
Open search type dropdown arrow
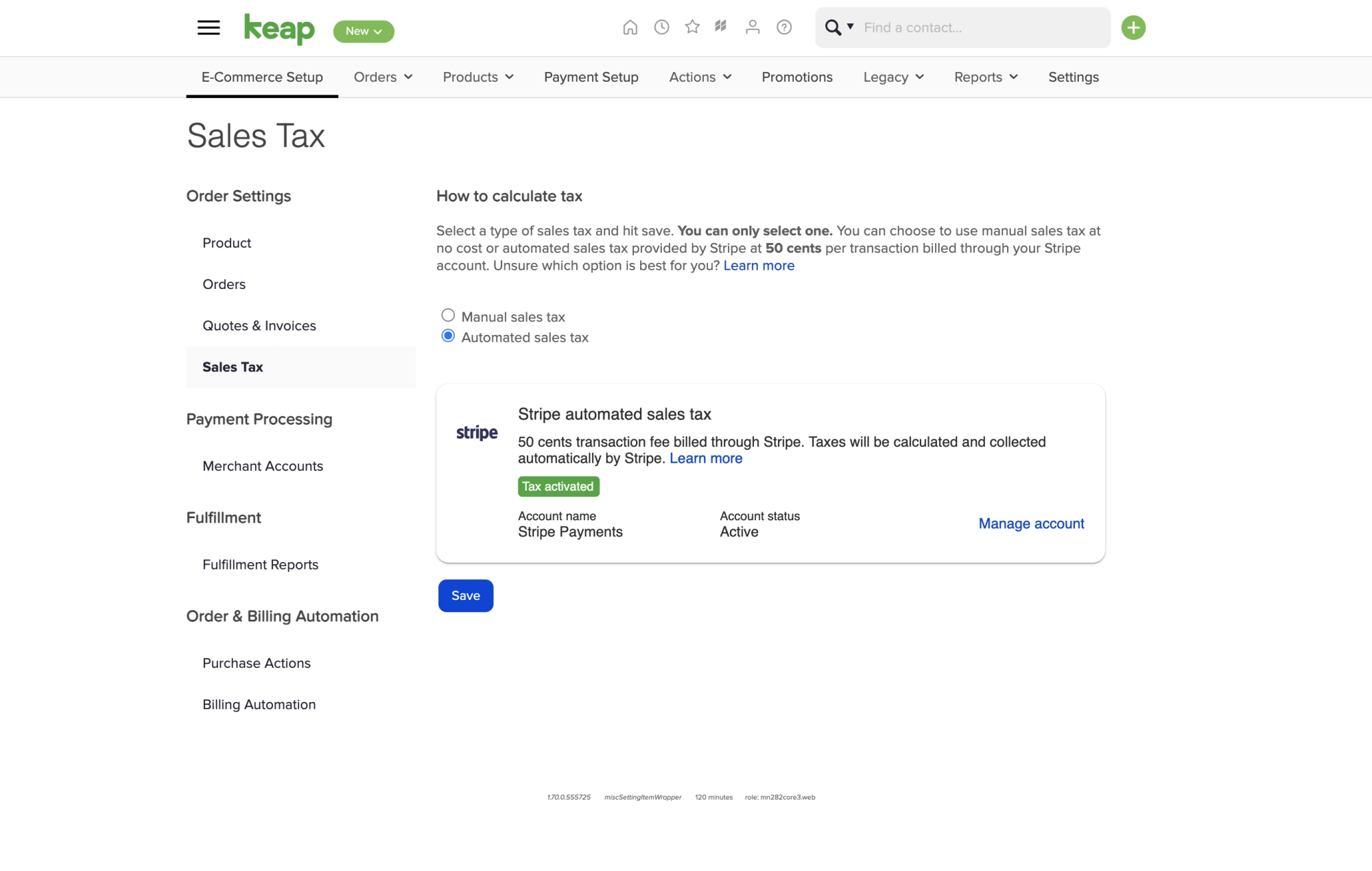click(850, 27)
